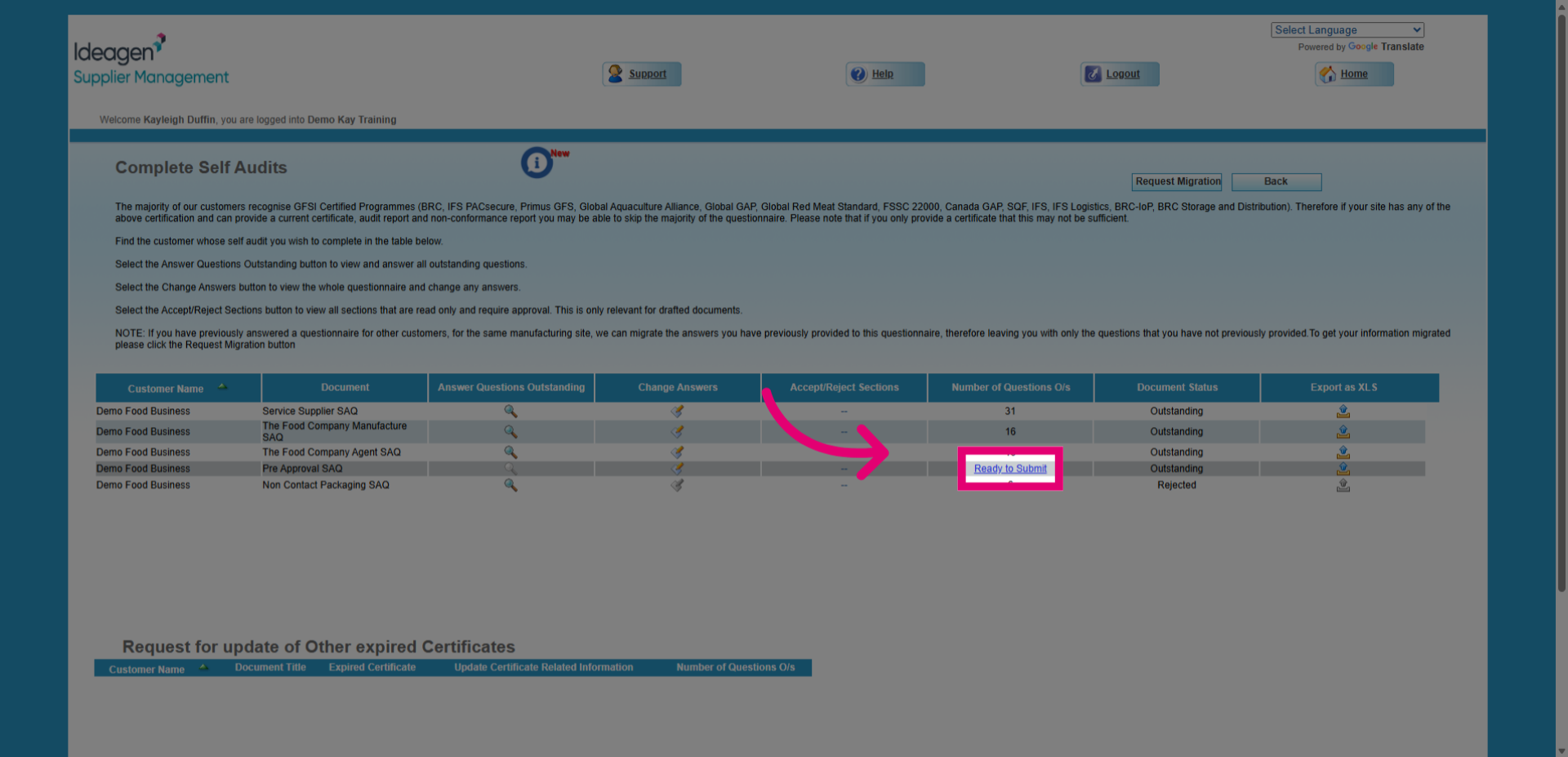
Task: Change answers for Food Company Manufacture SAQ
Action: click(x=677, y=431)
